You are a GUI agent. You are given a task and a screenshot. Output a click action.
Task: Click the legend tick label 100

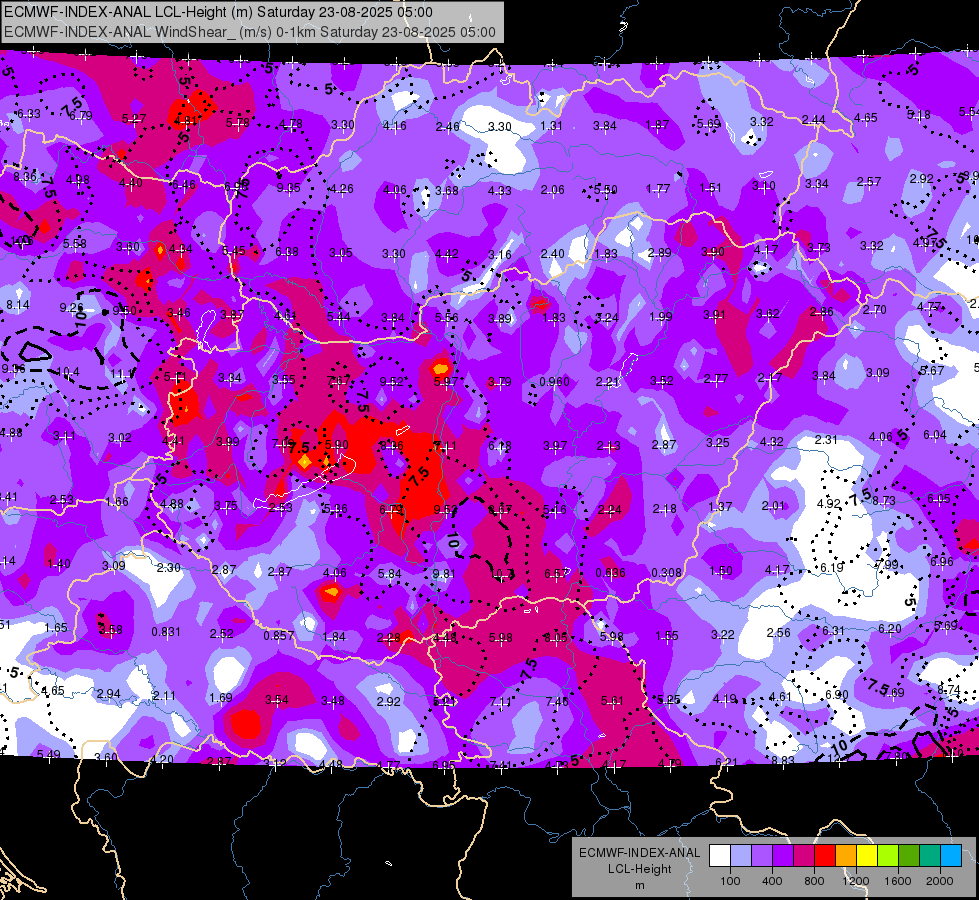[x=730, y=881]
